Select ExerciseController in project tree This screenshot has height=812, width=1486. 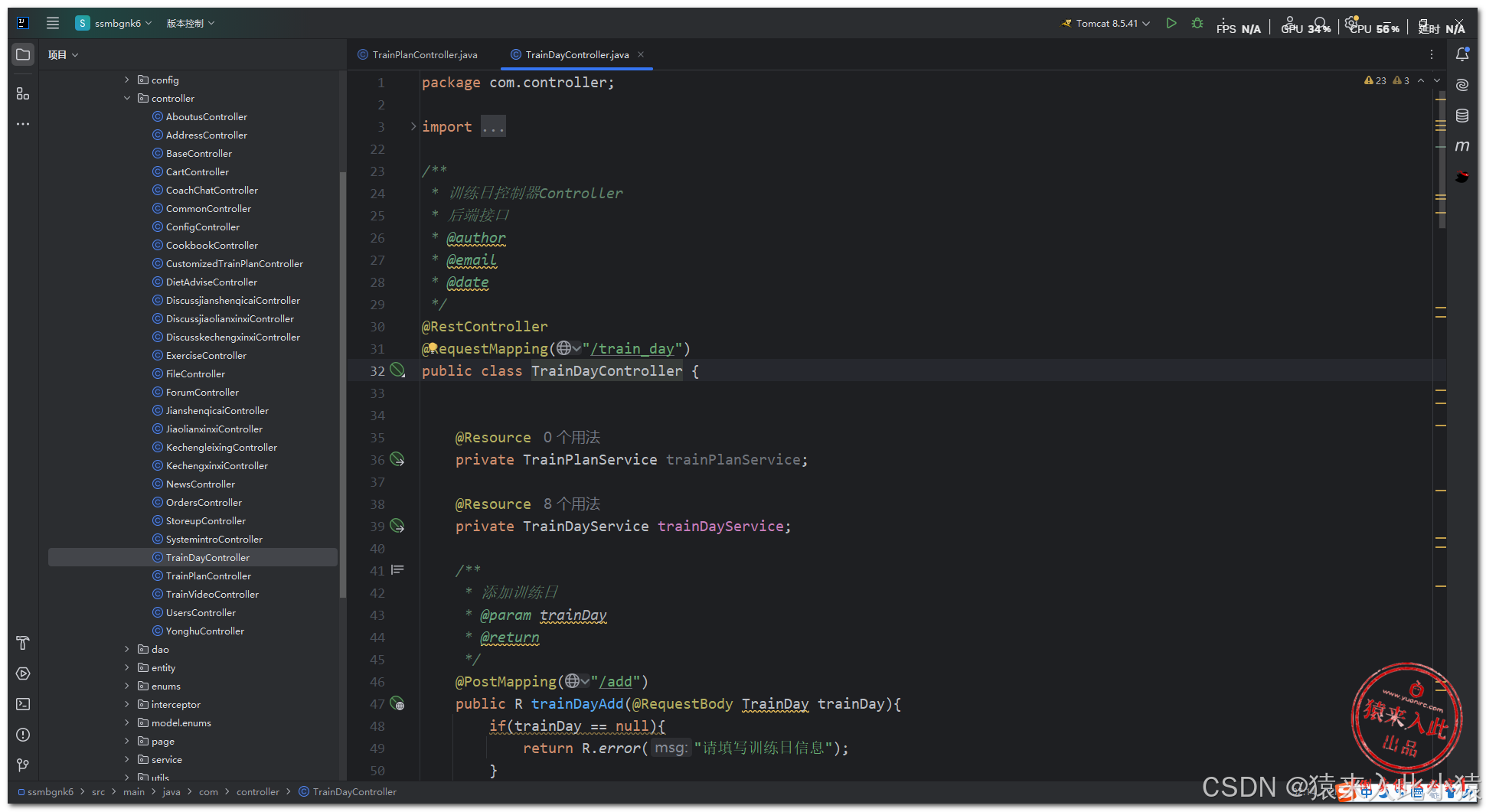[206, 355]
